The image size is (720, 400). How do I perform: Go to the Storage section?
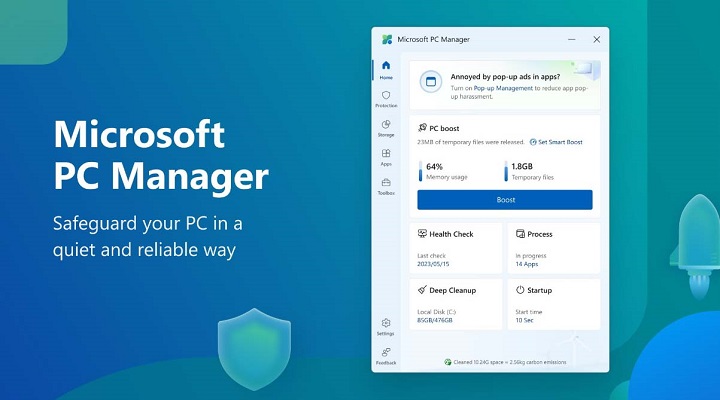[x=386, y=128]
